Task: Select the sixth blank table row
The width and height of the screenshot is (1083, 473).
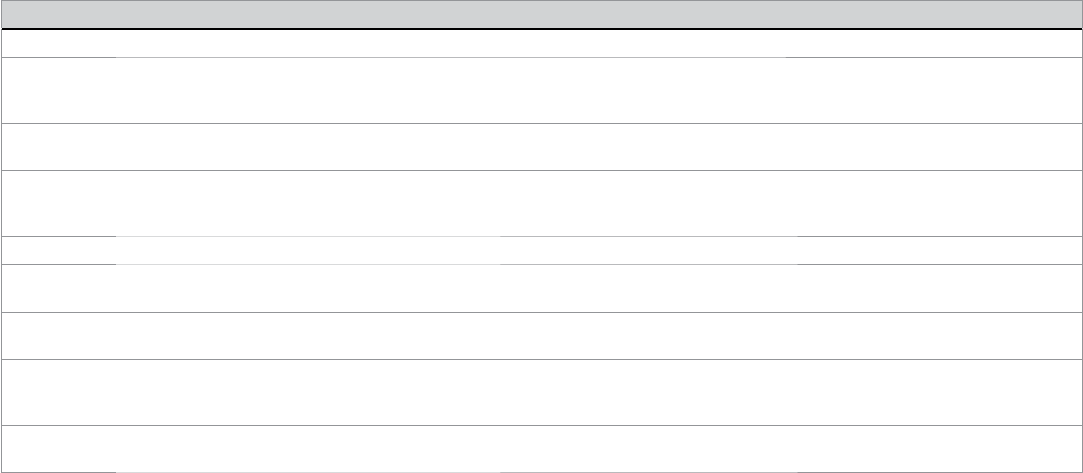Action: click(x=541, y=288)
